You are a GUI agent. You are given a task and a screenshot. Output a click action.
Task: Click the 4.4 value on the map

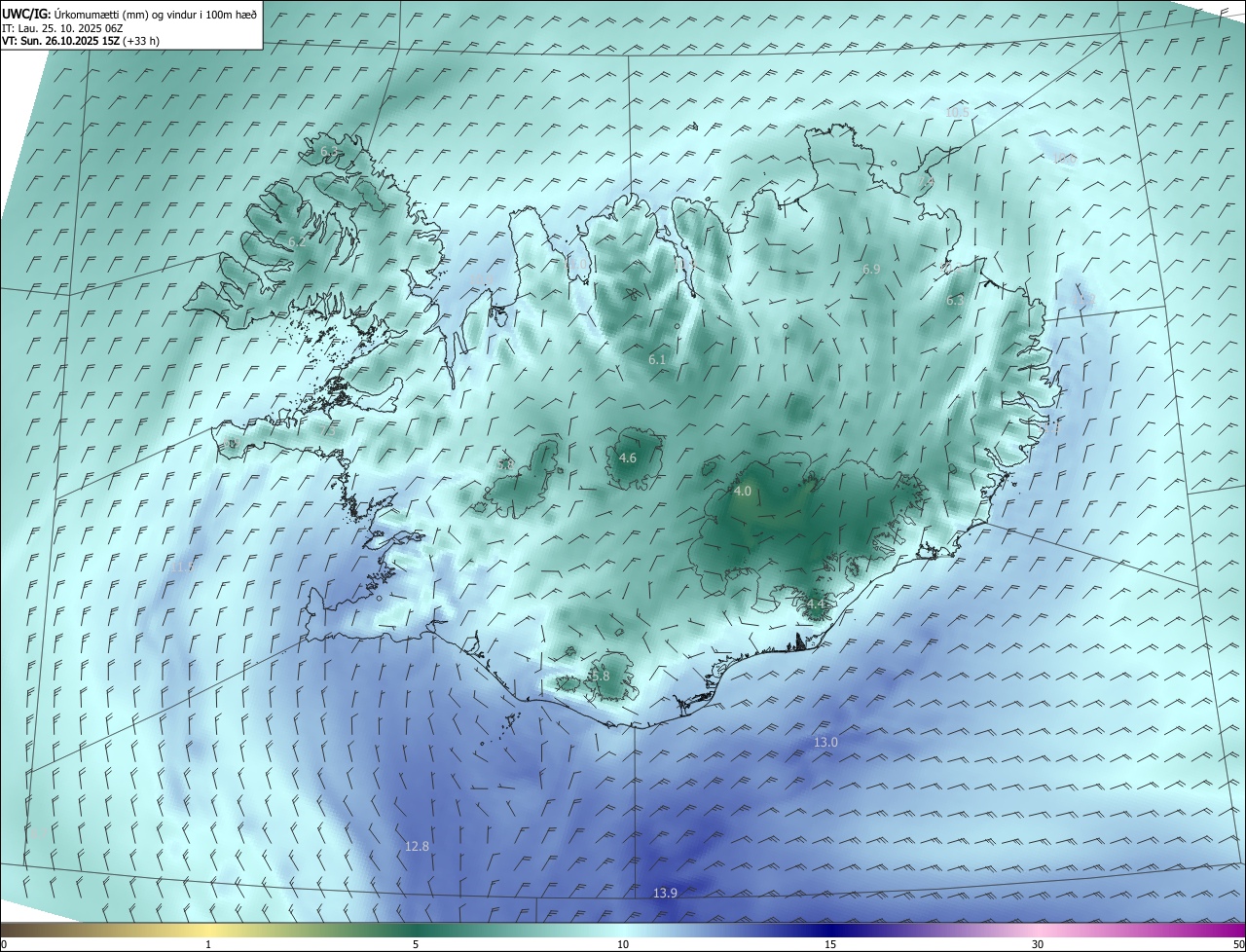pyautogui.click(x=816, y=604)
